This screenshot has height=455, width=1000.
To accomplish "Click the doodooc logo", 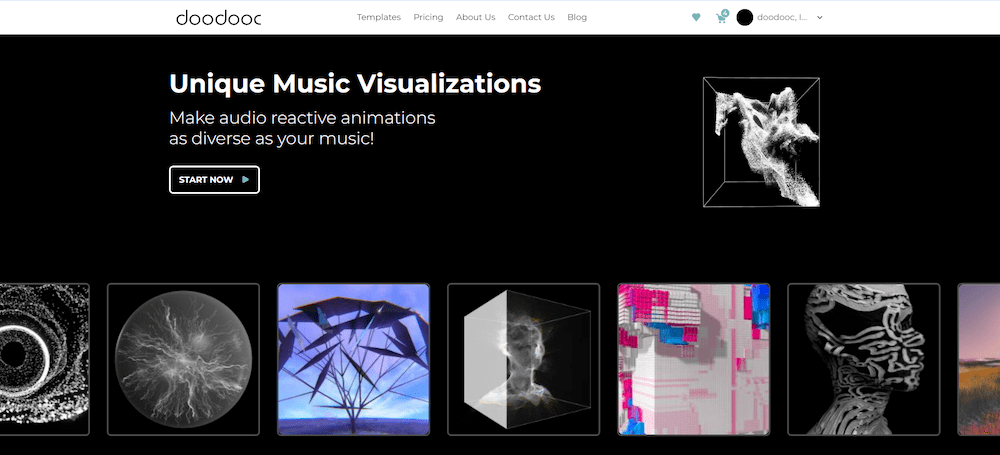I will tap(218, 17).
